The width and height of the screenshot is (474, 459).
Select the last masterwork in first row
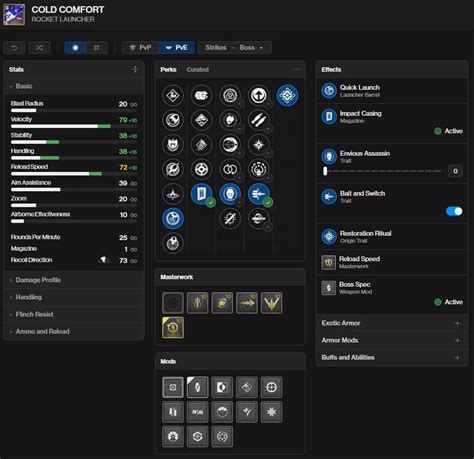271,303
